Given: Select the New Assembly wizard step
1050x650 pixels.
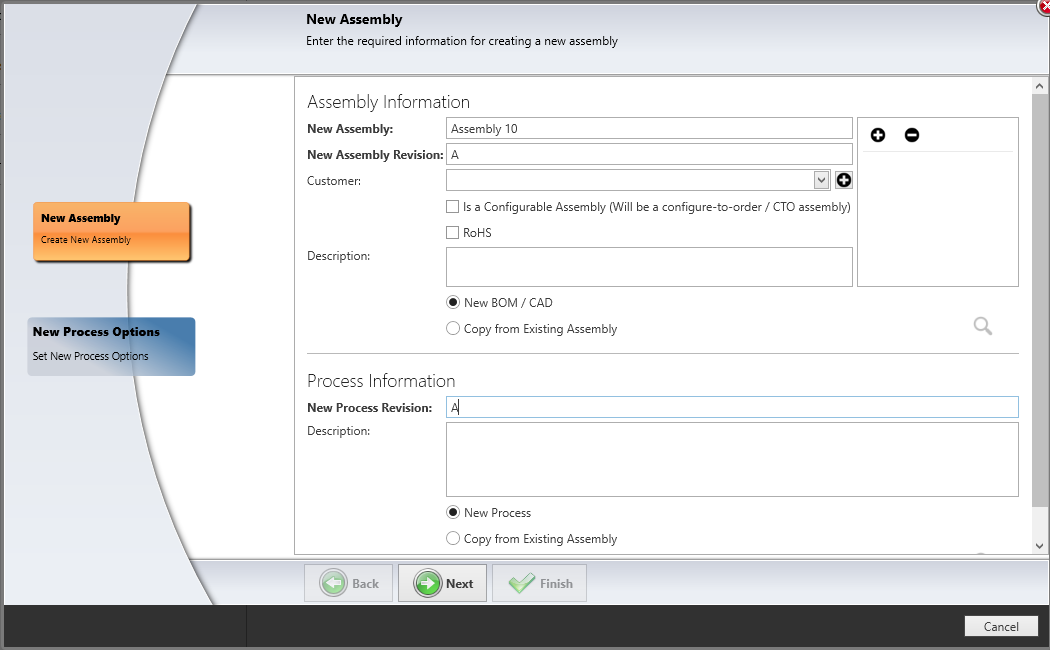Looking at the screenshot, I should pyautogui.click(x=111, y=231).
